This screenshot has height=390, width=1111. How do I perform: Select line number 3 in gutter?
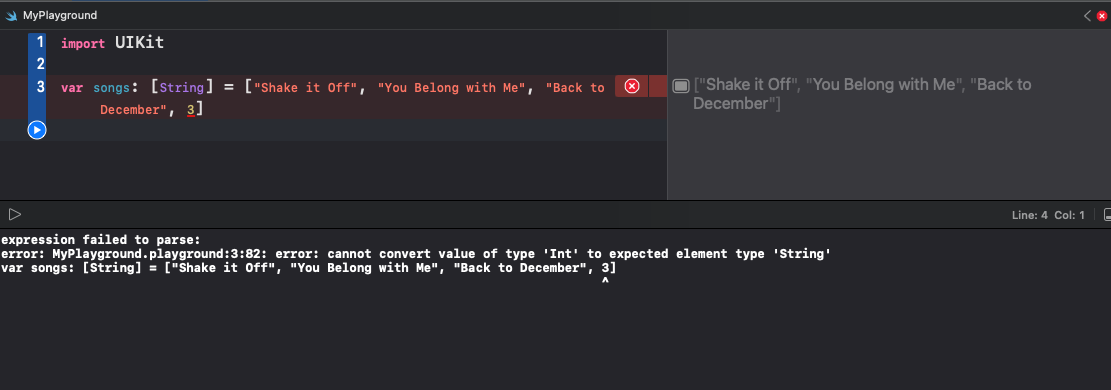[40, 87]
